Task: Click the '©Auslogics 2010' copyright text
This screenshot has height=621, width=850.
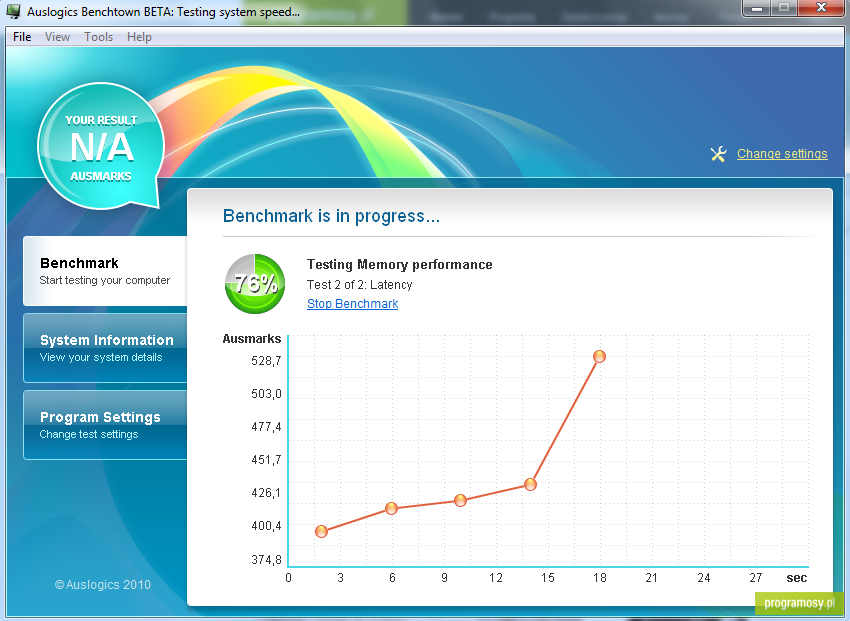Action: click(102, 585)
